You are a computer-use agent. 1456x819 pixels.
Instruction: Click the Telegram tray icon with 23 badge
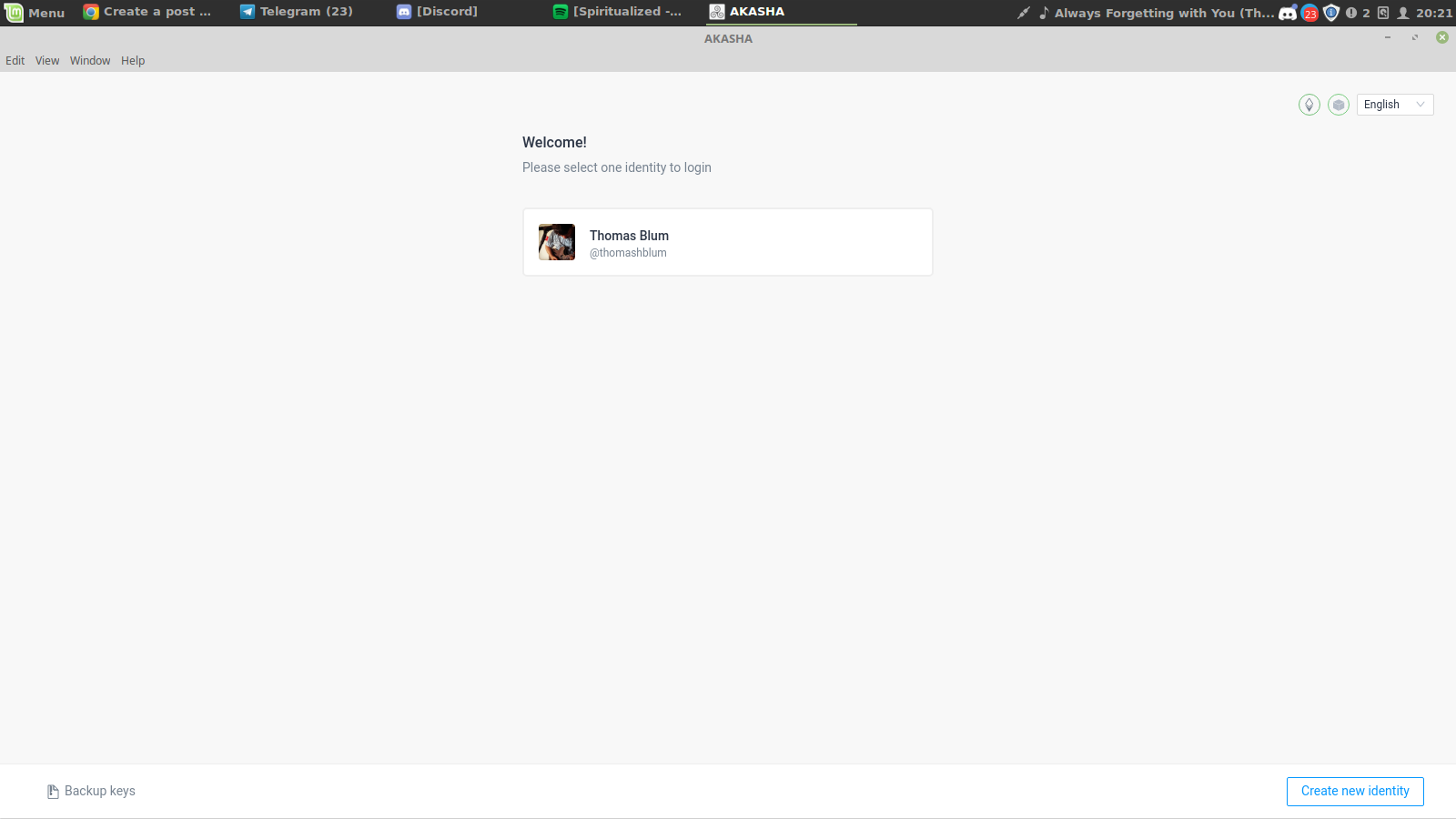[1310, 13]
